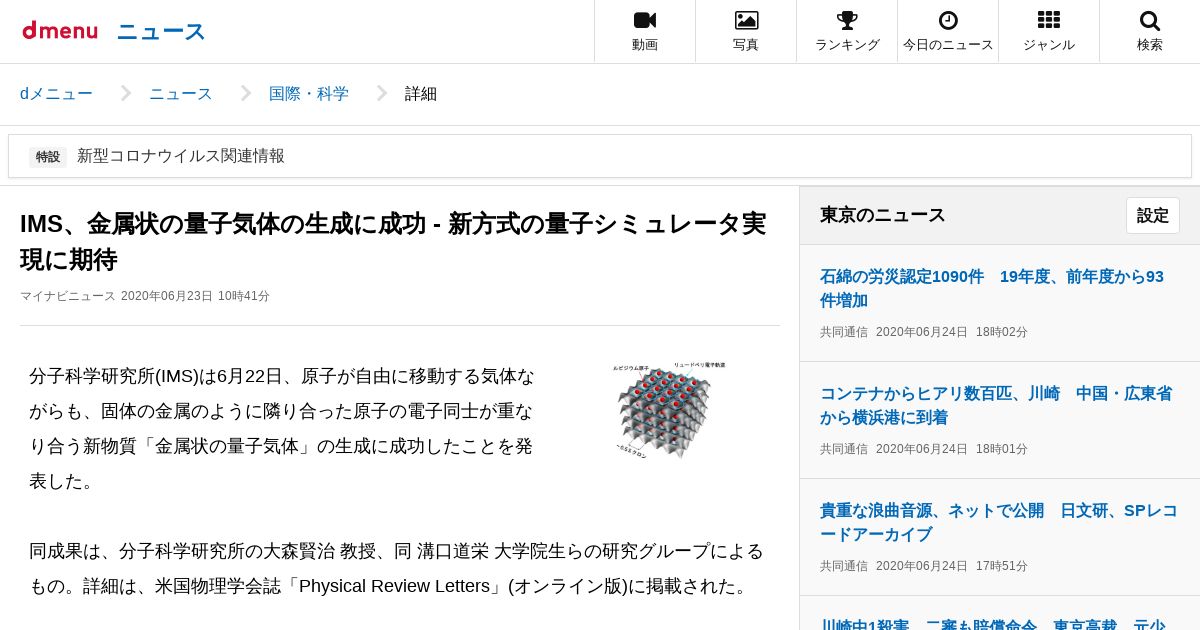
Task: Click the article headline IMS、金属状の量子気体
Action: coord(393,241)
